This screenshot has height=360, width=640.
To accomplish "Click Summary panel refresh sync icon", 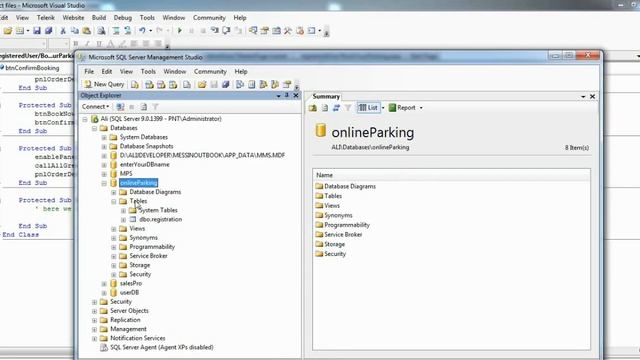I will [336, 108].
